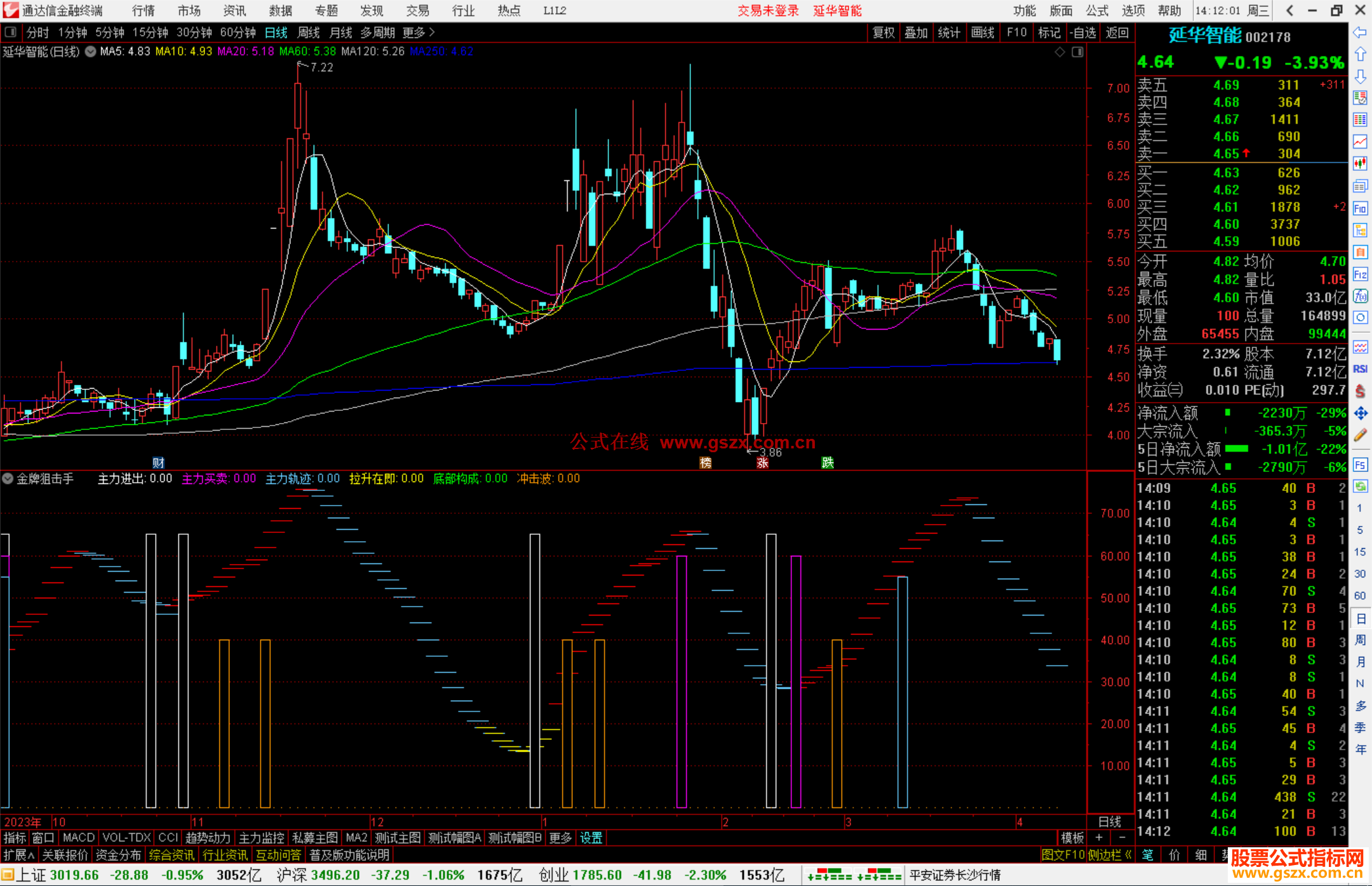Click the left back arrow sidebar icon
Viewport: 1372px width, 886px height.
point(1360,32)
